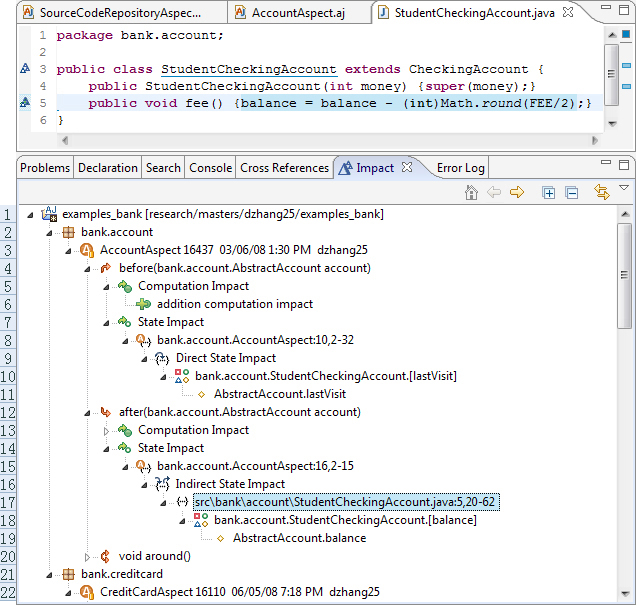Click the StudentCheckingAccount.[balance] icon
The image size is (637, 606).
[x=201, y=520]
